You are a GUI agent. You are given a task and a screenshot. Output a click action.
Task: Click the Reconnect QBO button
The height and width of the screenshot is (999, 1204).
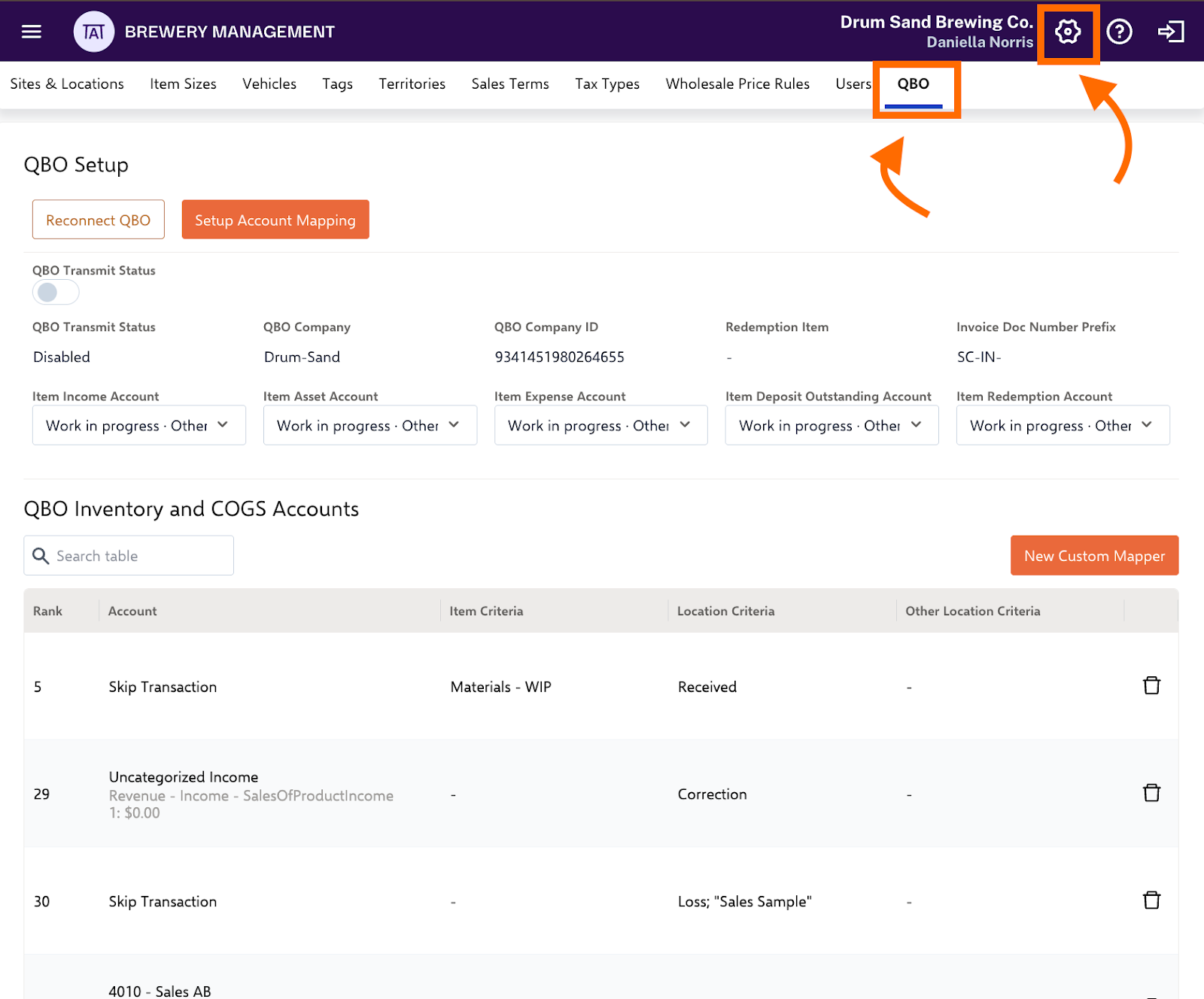pyautogui.click(x=98, y=220)
